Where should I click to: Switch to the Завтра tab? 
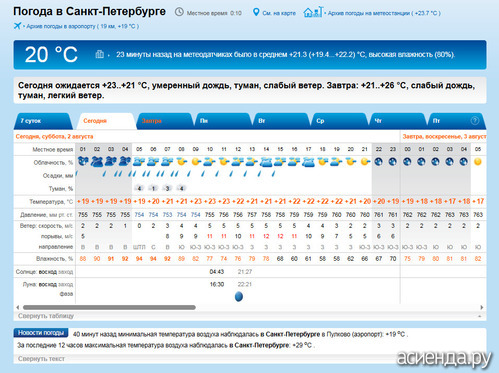pyautogui.click(x=165, y=121)
